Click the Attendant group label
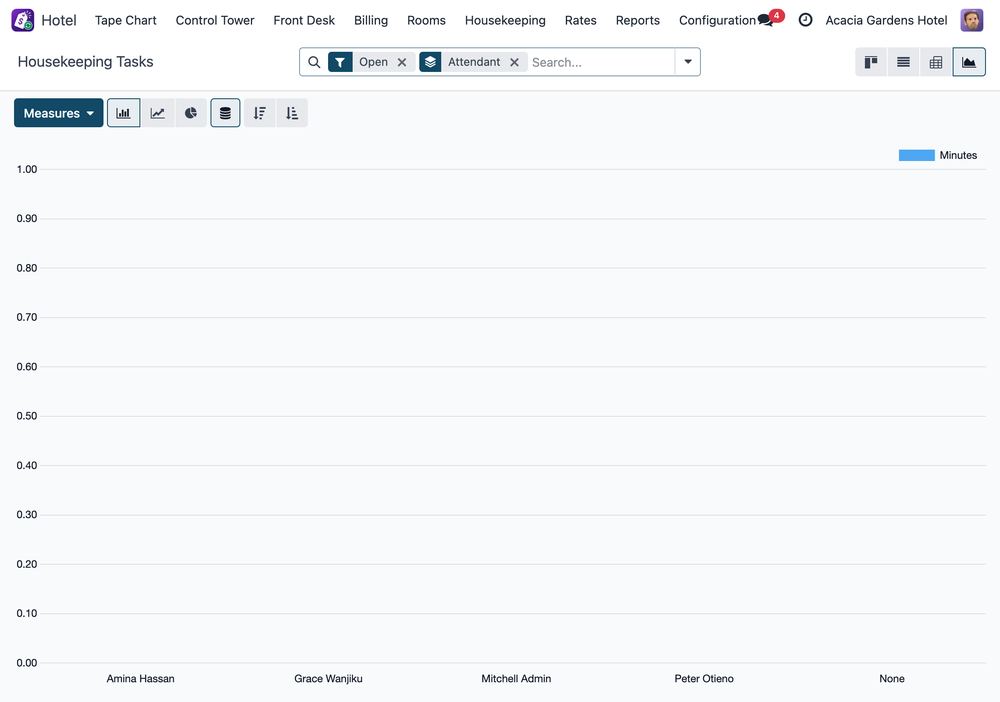The image size is (1000, 702). coord(474,62)
